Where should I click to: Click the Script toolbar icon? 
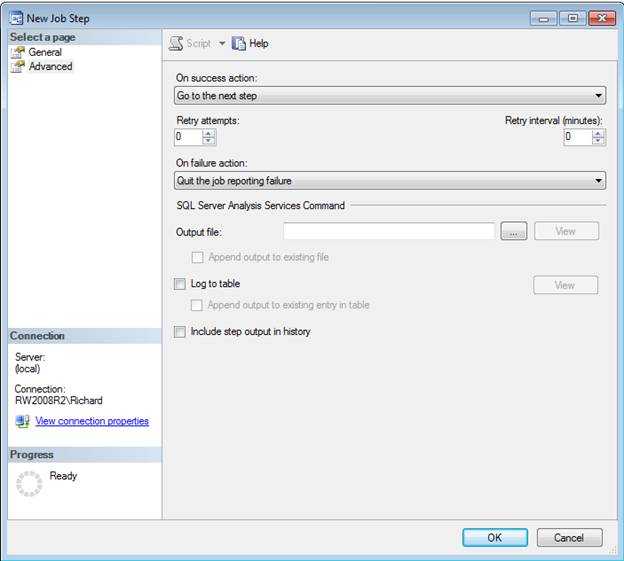(x=176, y=43)
